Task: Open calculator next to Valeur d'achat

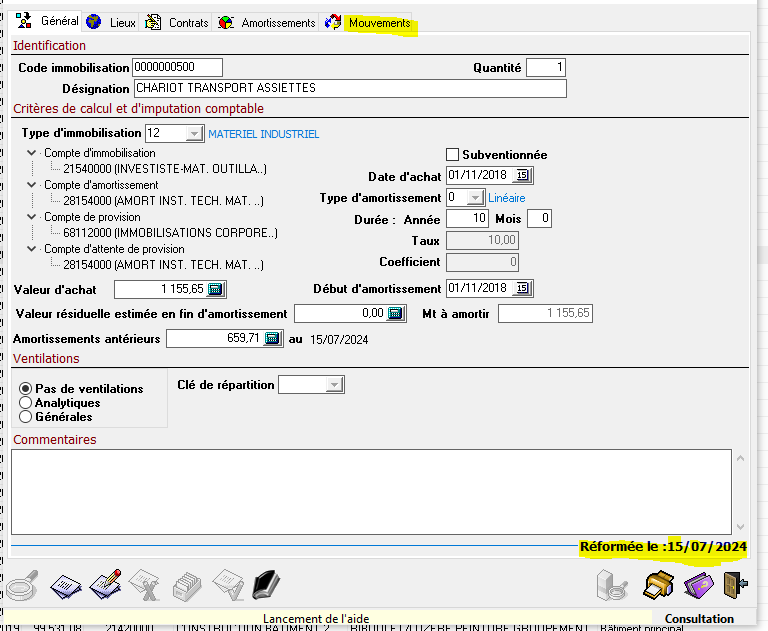Action: 216,289
